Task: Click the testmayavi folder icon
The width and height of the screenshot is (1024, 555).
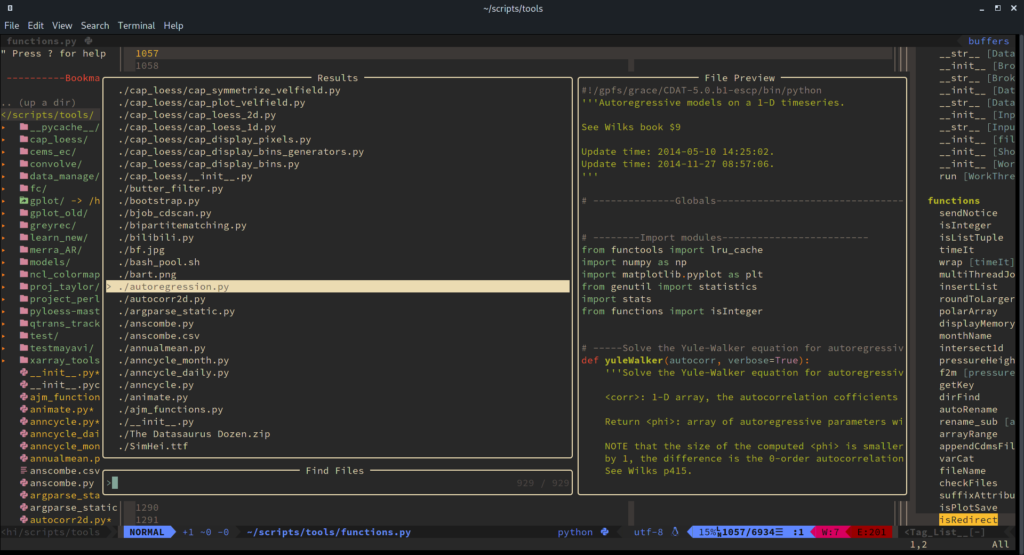Action: tap(24, 348)
